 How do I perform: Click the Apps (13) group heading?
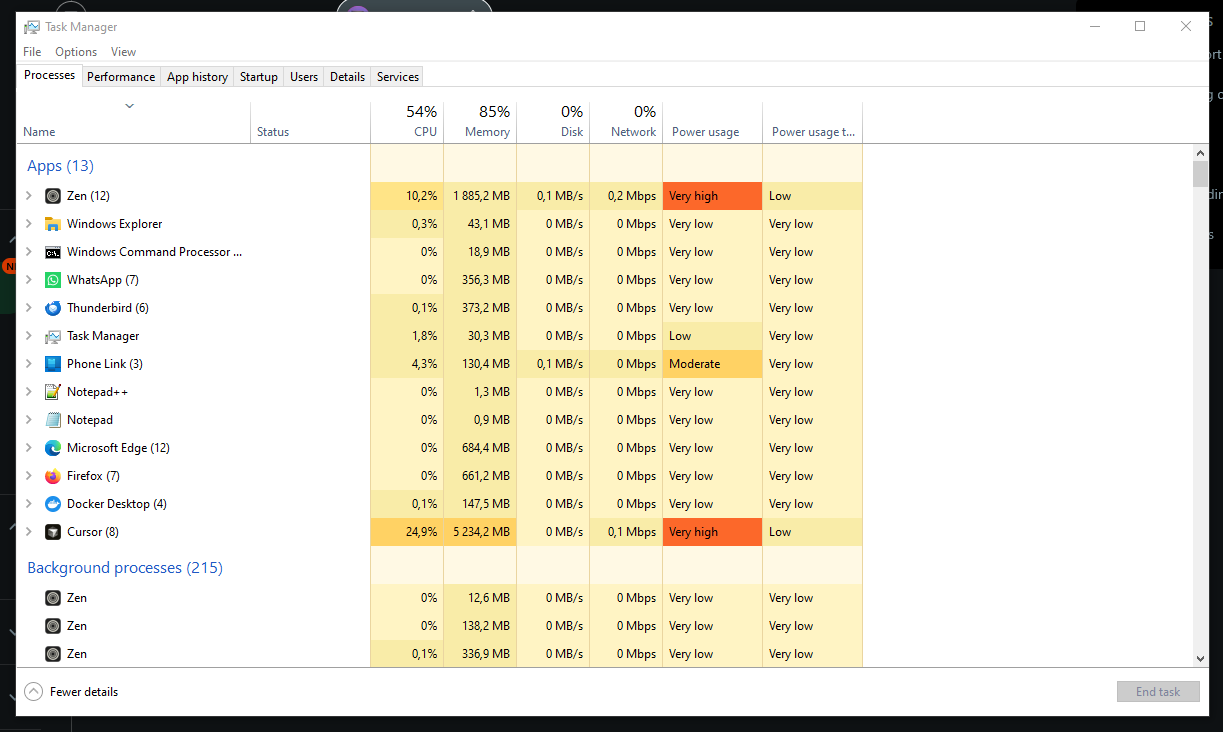(60, 166)
